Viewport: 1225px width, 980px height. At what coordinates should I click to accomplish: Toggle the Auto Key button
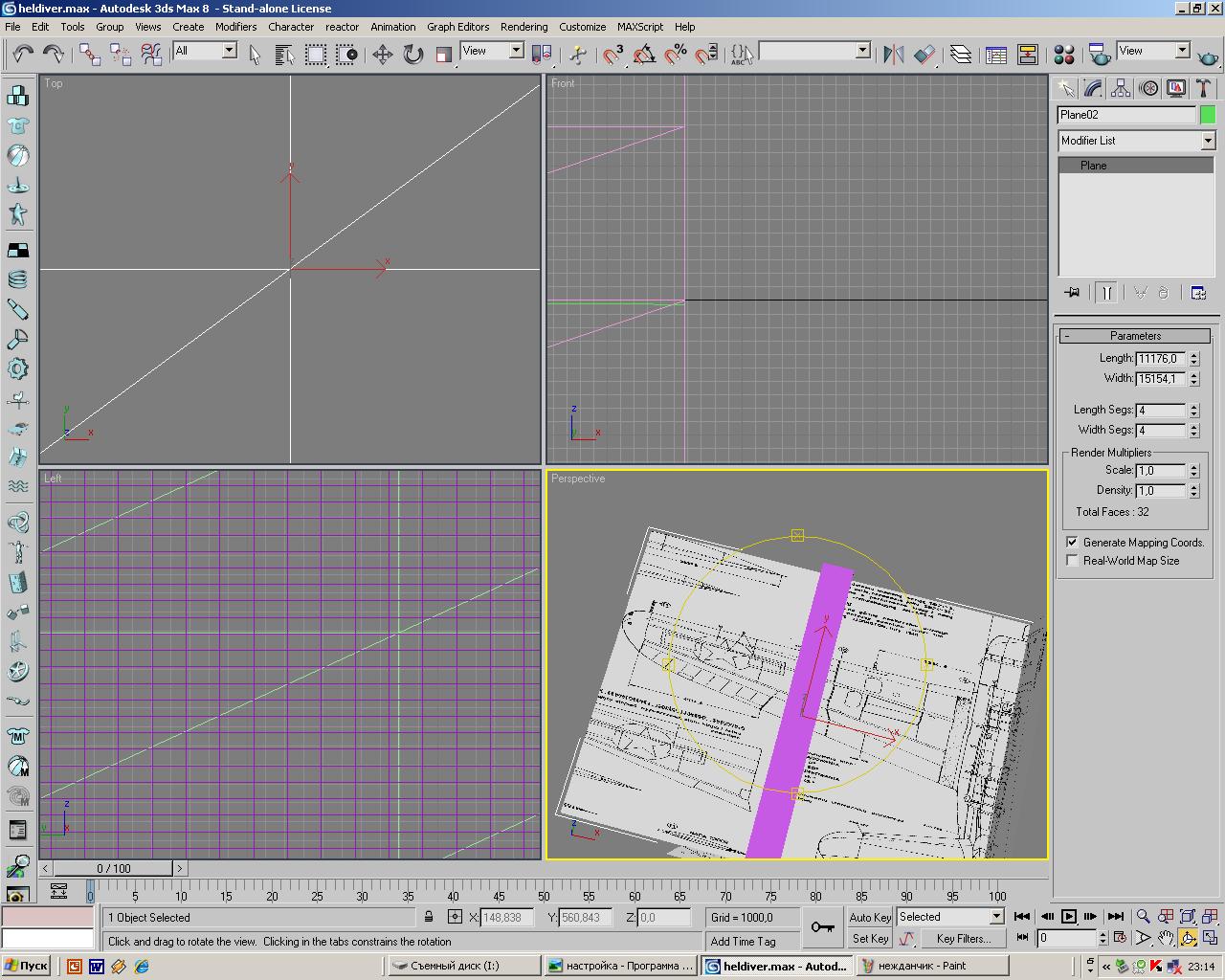click(x=869, y=917)
